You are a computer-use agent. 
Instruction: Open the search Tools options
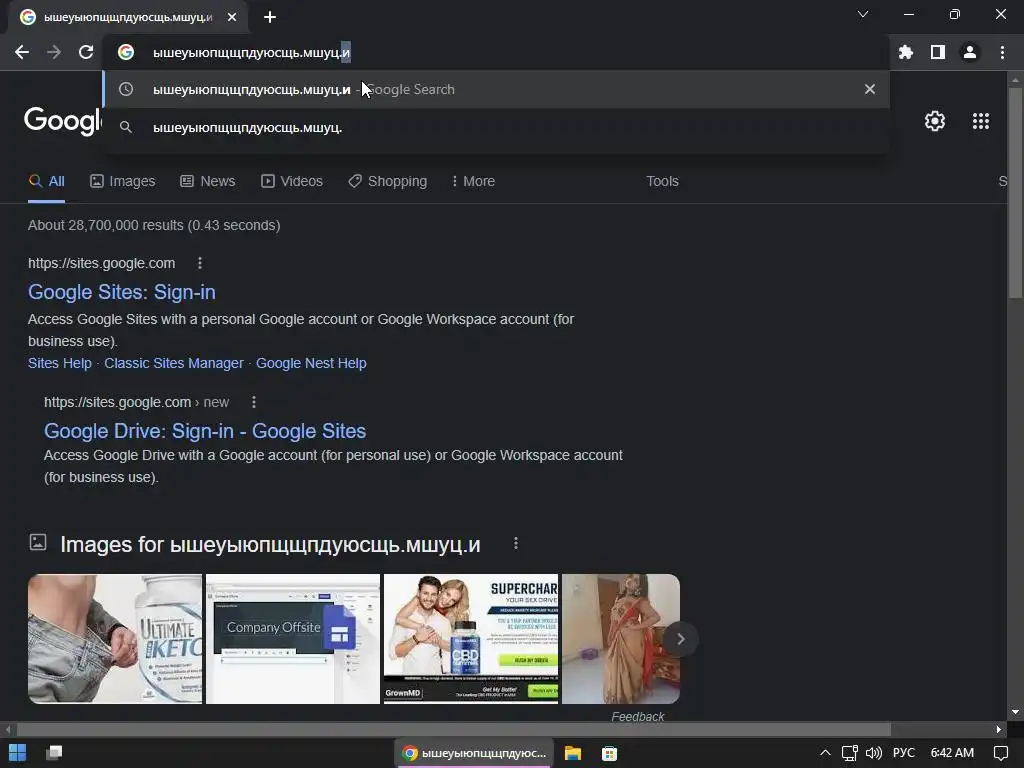click(662, 181)
